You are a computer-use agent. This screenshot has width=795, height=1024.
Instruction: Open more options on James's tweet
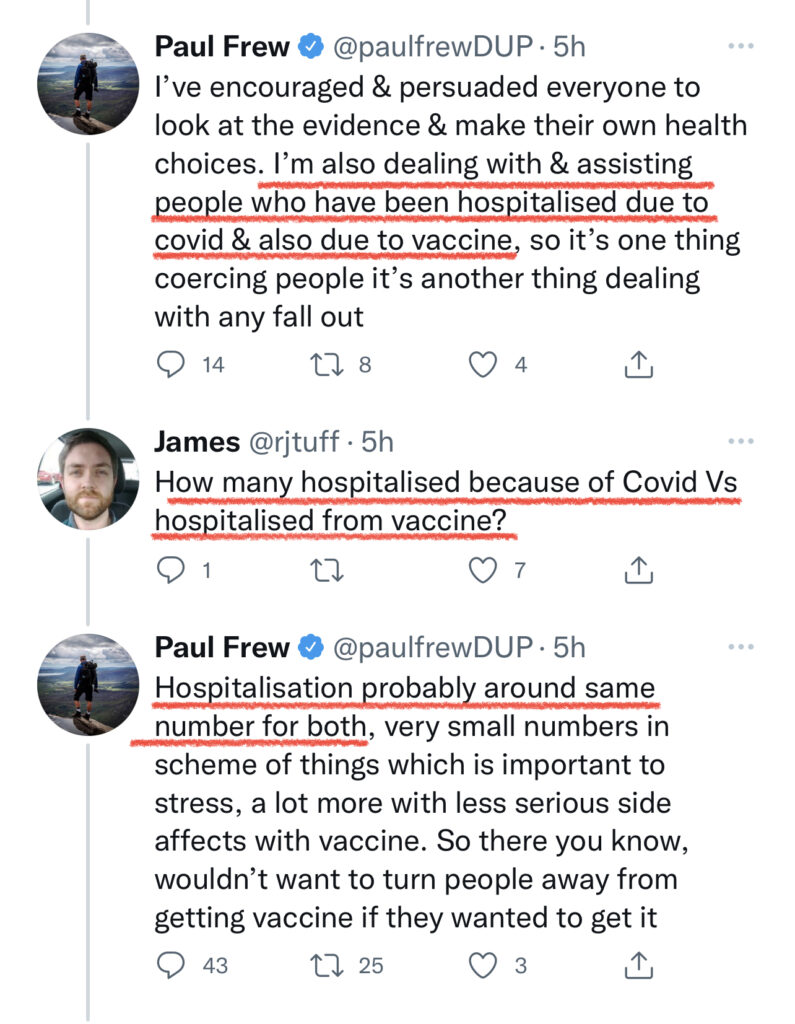741,441
